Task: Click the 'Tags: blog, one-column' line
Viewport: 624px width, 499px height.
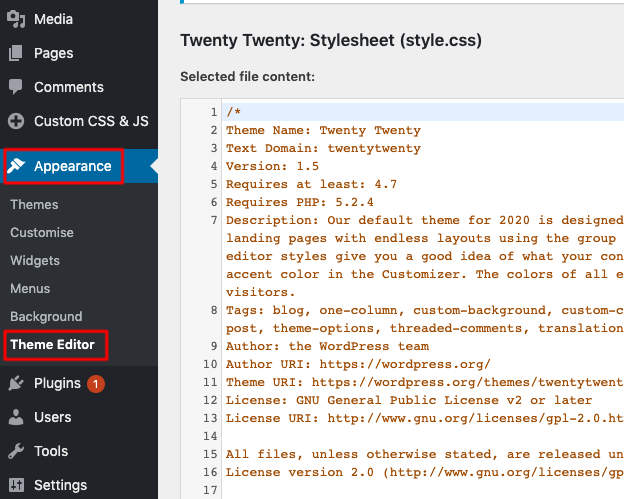Action: coord(425,310)
